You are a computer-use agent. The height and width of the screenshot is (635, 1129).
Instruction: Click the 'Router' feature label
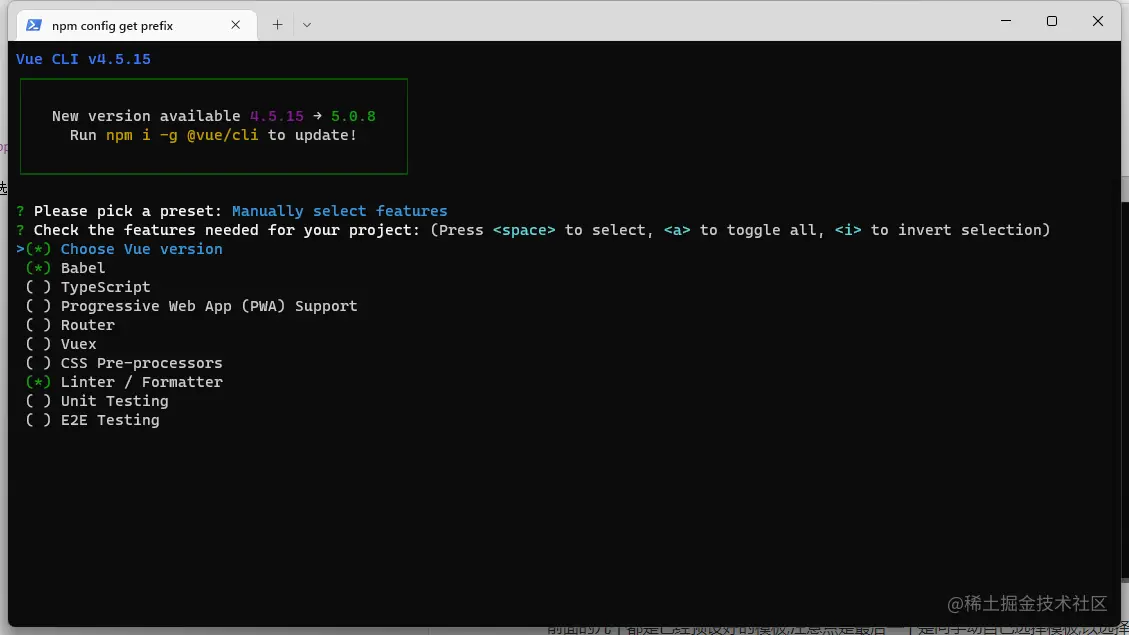pyautogui.click(x=88, y=325)
